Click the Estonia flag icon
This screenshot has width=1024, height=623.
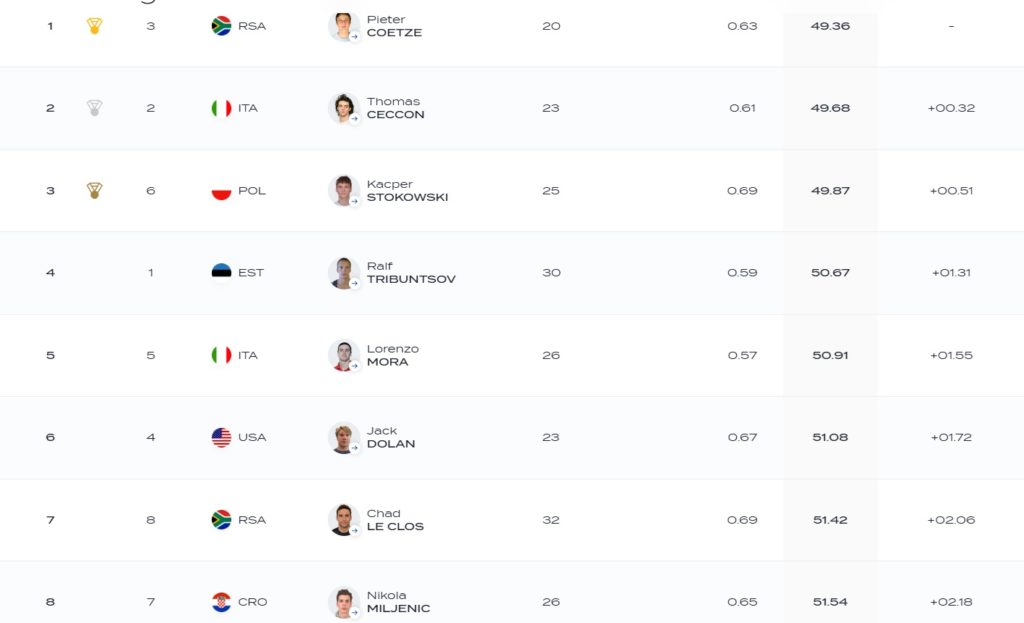point(221,272)
